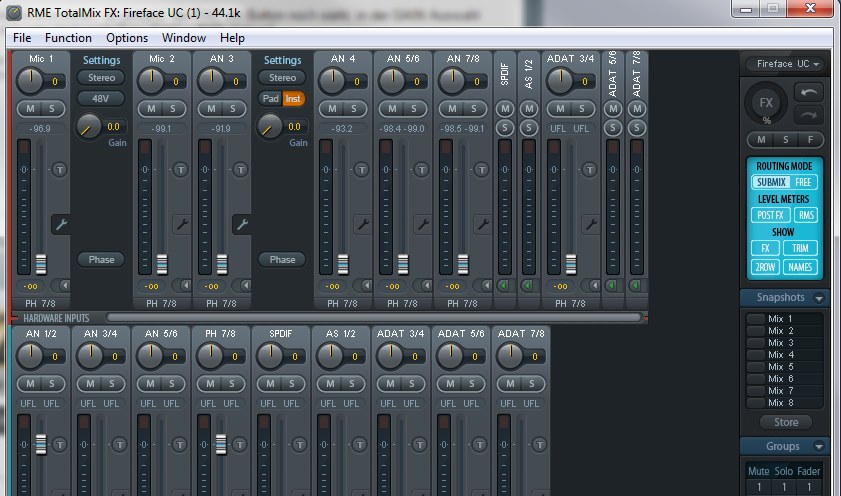Open settings wrench on Mic 2 channel
This screenshot has width=841, height=496.
coord(182,224)
